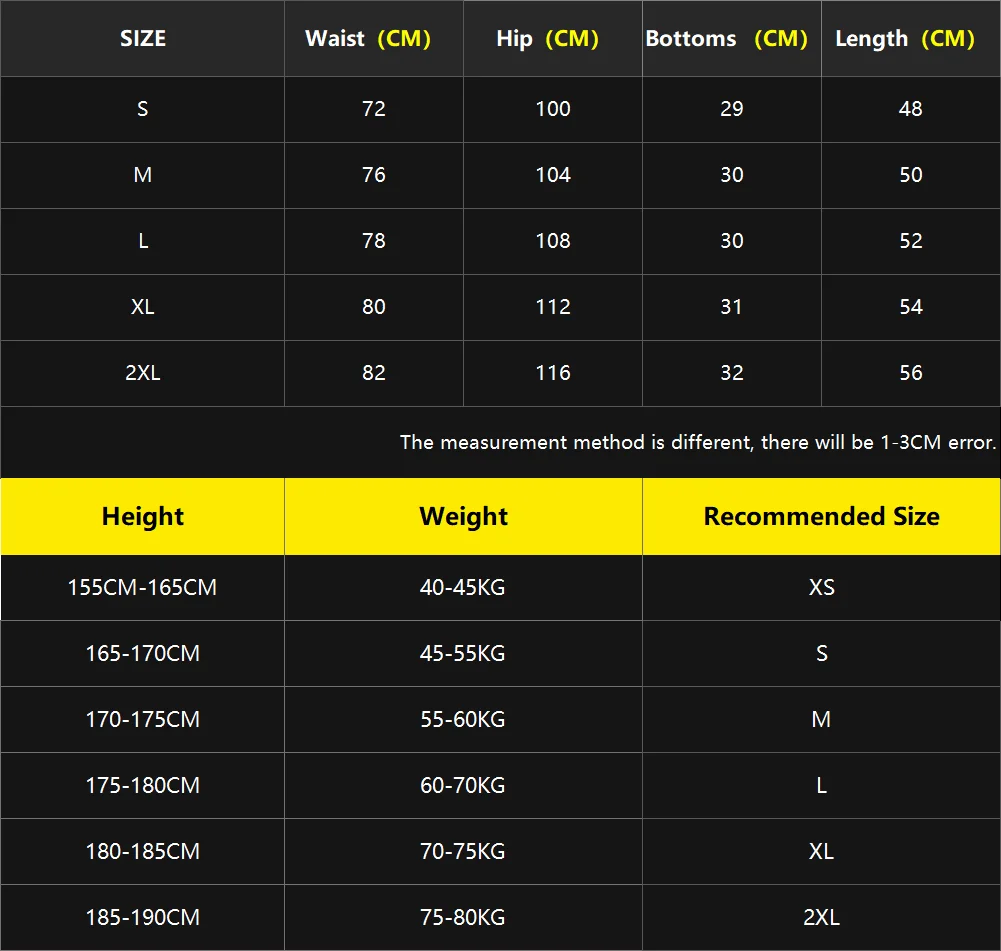The image size is (1001, 951).
Task: Click length value 50
Action: pyautogui.click(x=911, y=175)
